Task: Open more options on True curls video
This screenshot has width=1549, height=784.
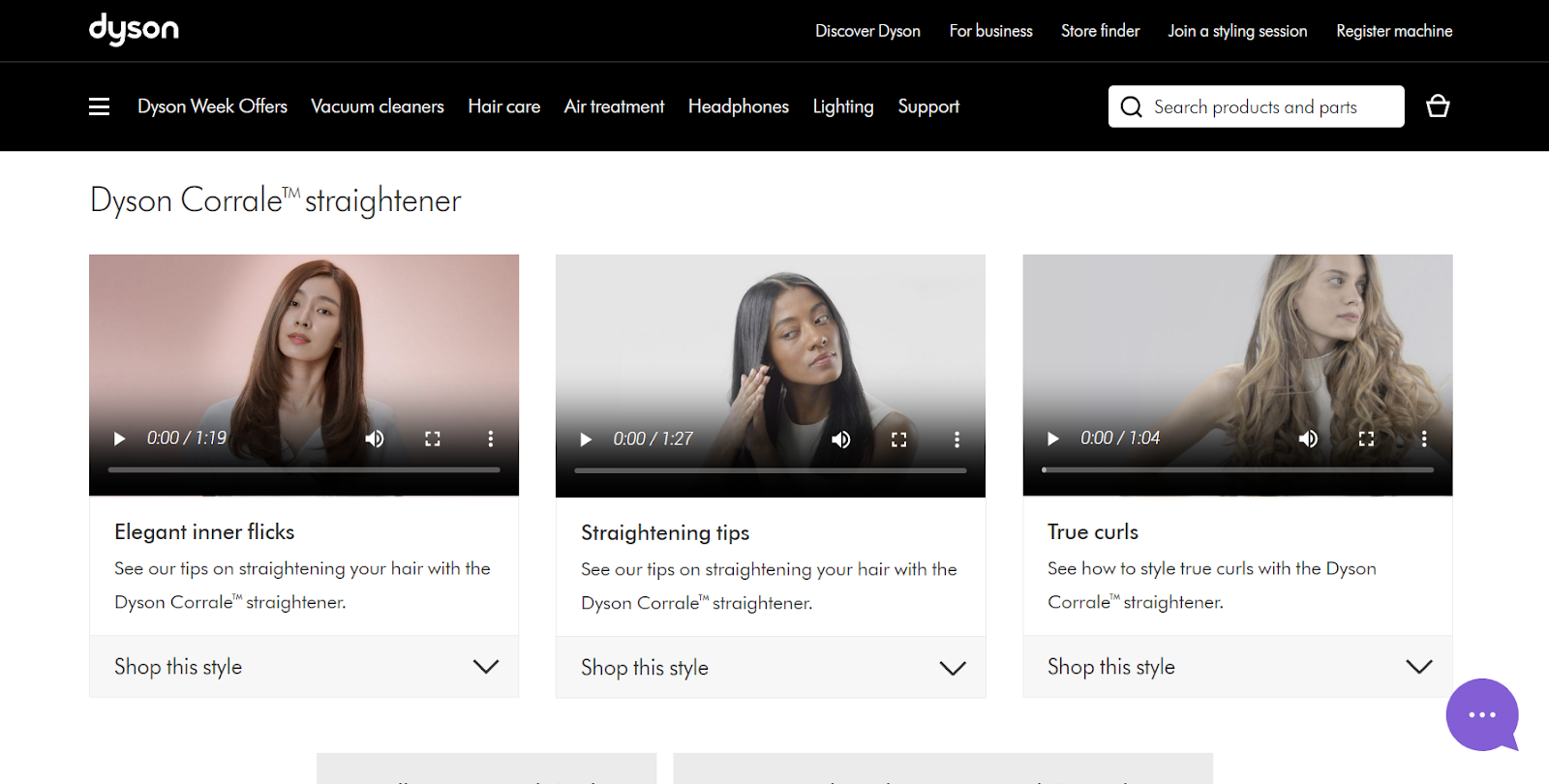Action: (1424, 438)
